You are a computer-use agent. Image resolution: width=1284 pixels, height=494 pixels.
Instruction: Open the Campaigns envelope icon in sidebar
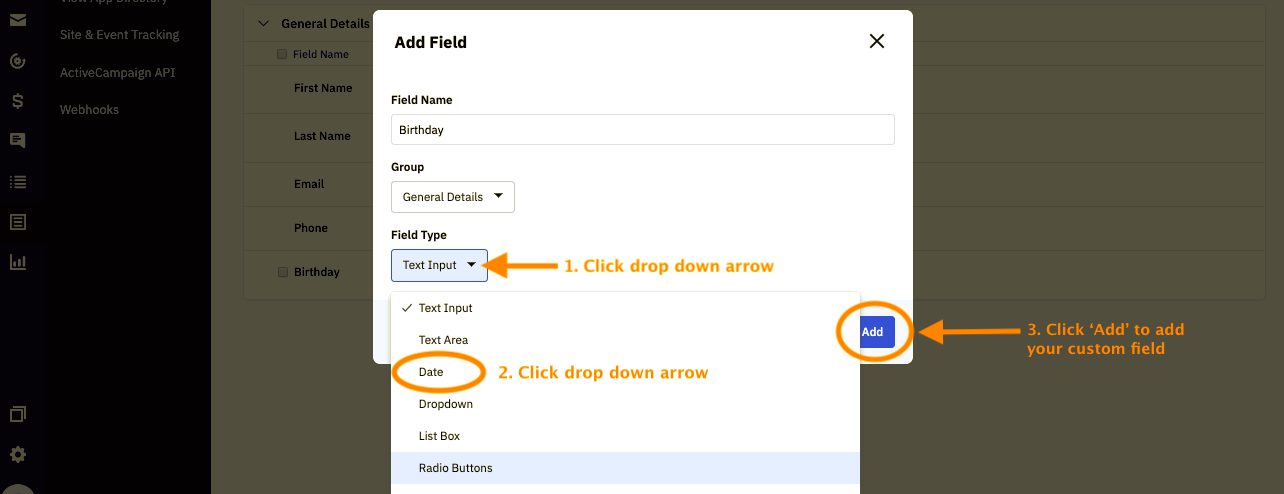[17, 21]
